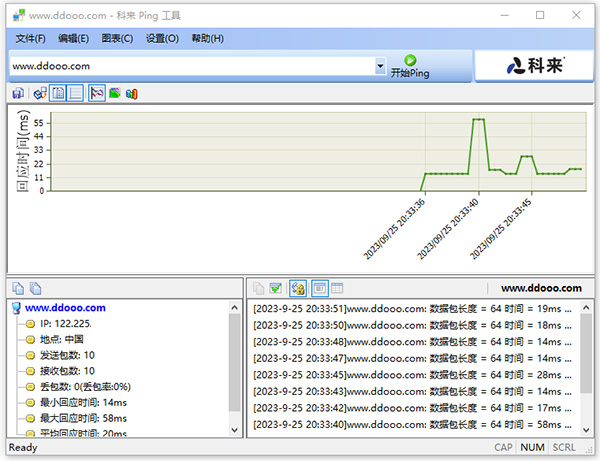Select the 地点: 中国 tree row
The image size is (600, 461).
[62, 339]
